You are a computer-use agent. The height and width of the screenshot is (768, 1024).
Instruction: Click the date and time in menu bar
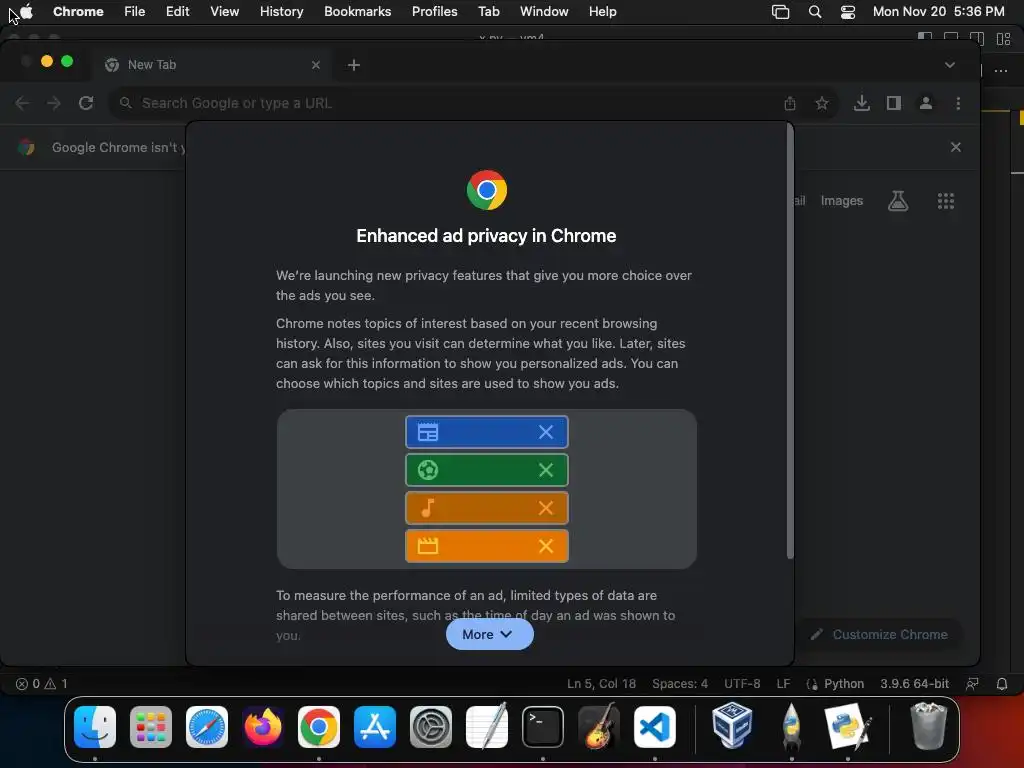tap(938, 12)
